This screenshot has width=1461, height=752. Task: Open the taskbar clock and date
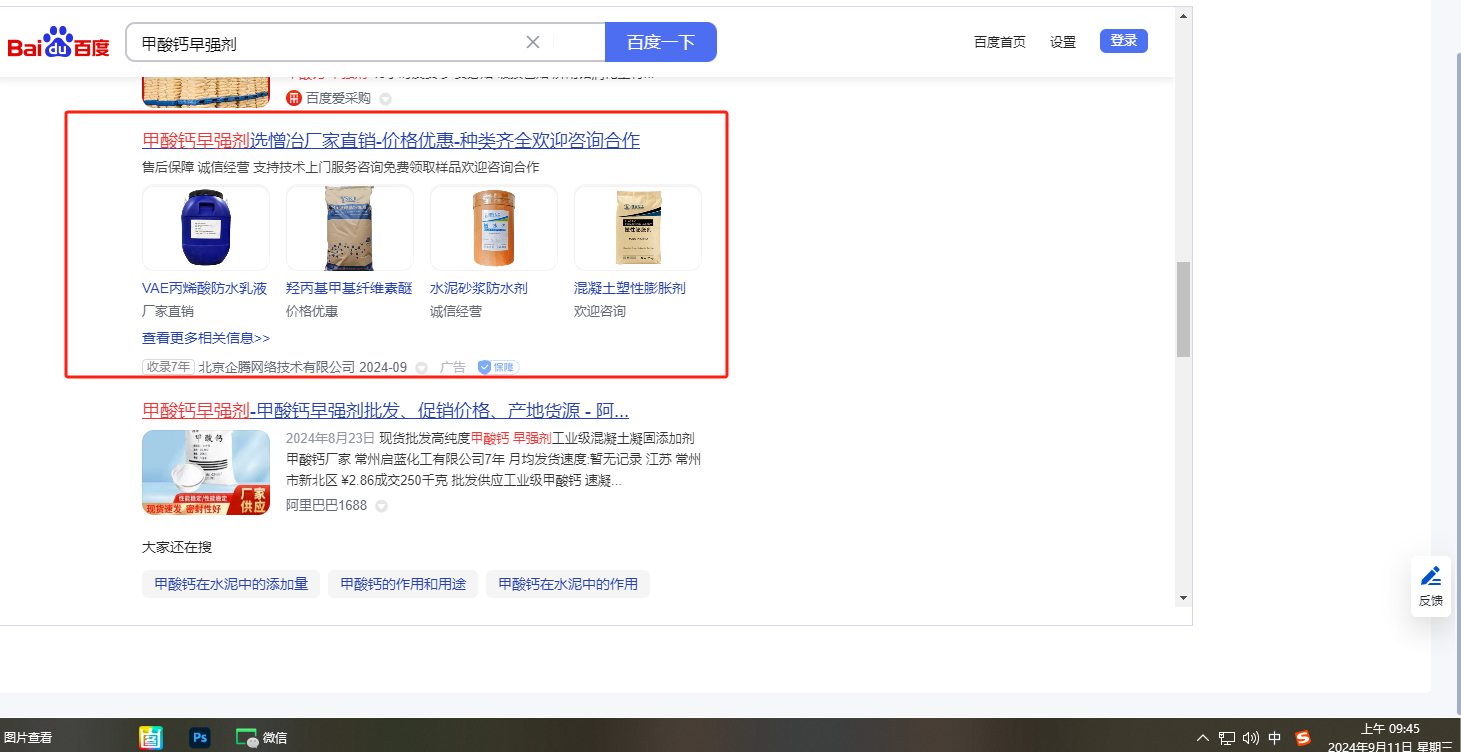[1390, 737]
